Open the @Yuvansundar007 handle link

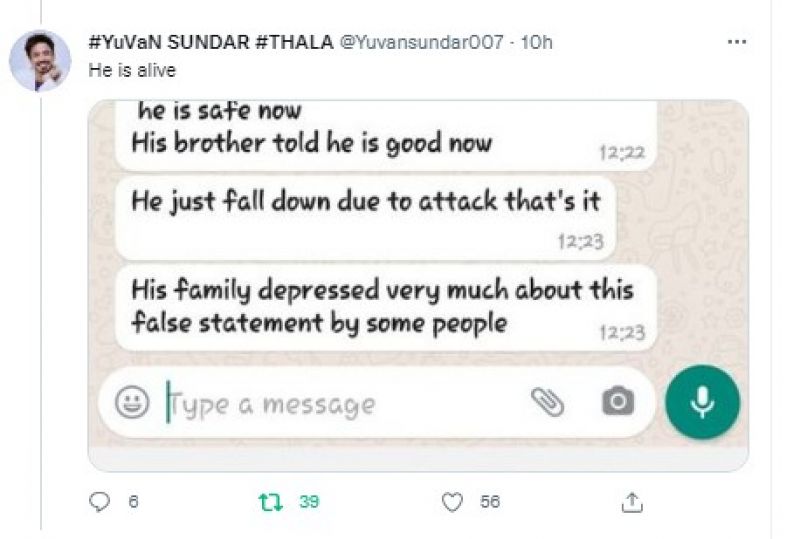pos(421,42)
